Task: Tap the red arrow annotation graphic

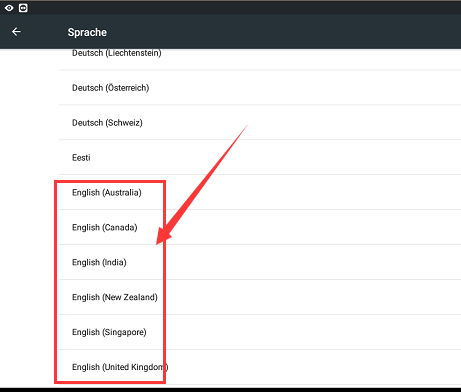Action: (x=202, y=185)
